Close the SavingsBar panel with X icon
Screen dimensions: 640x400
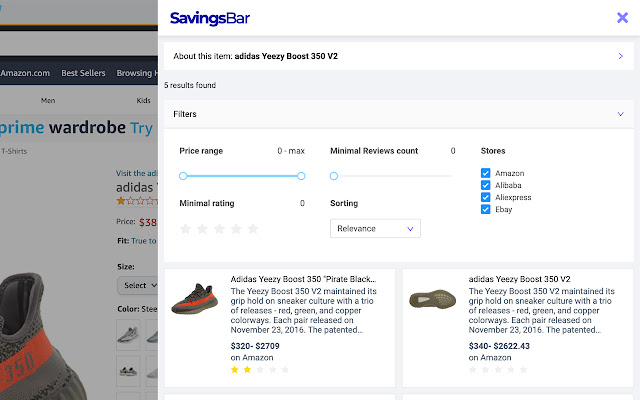pyautogui.click(x=622, y=18)
